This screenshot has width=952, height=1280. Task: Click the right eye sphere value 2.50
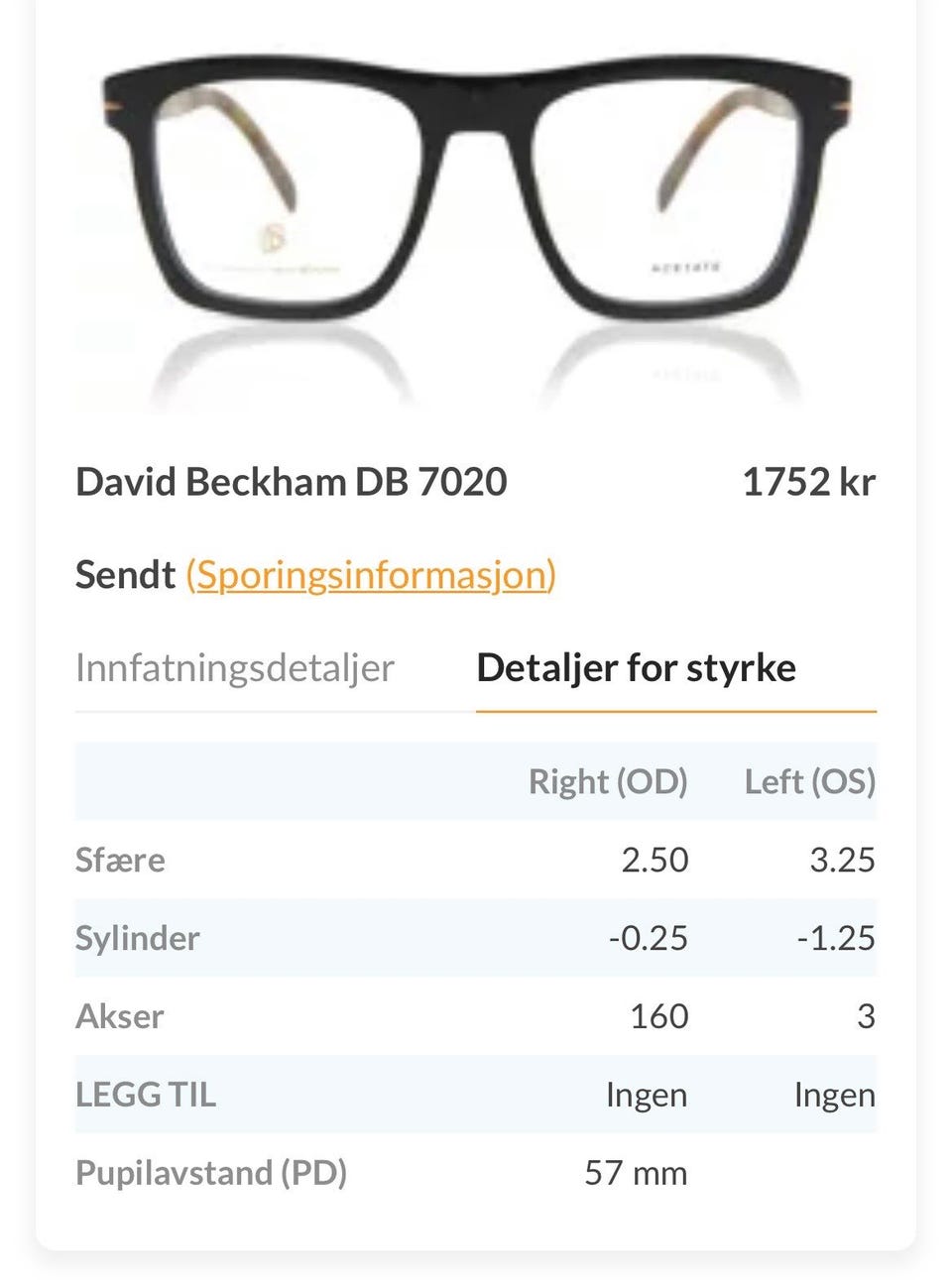tap(654, 860)
